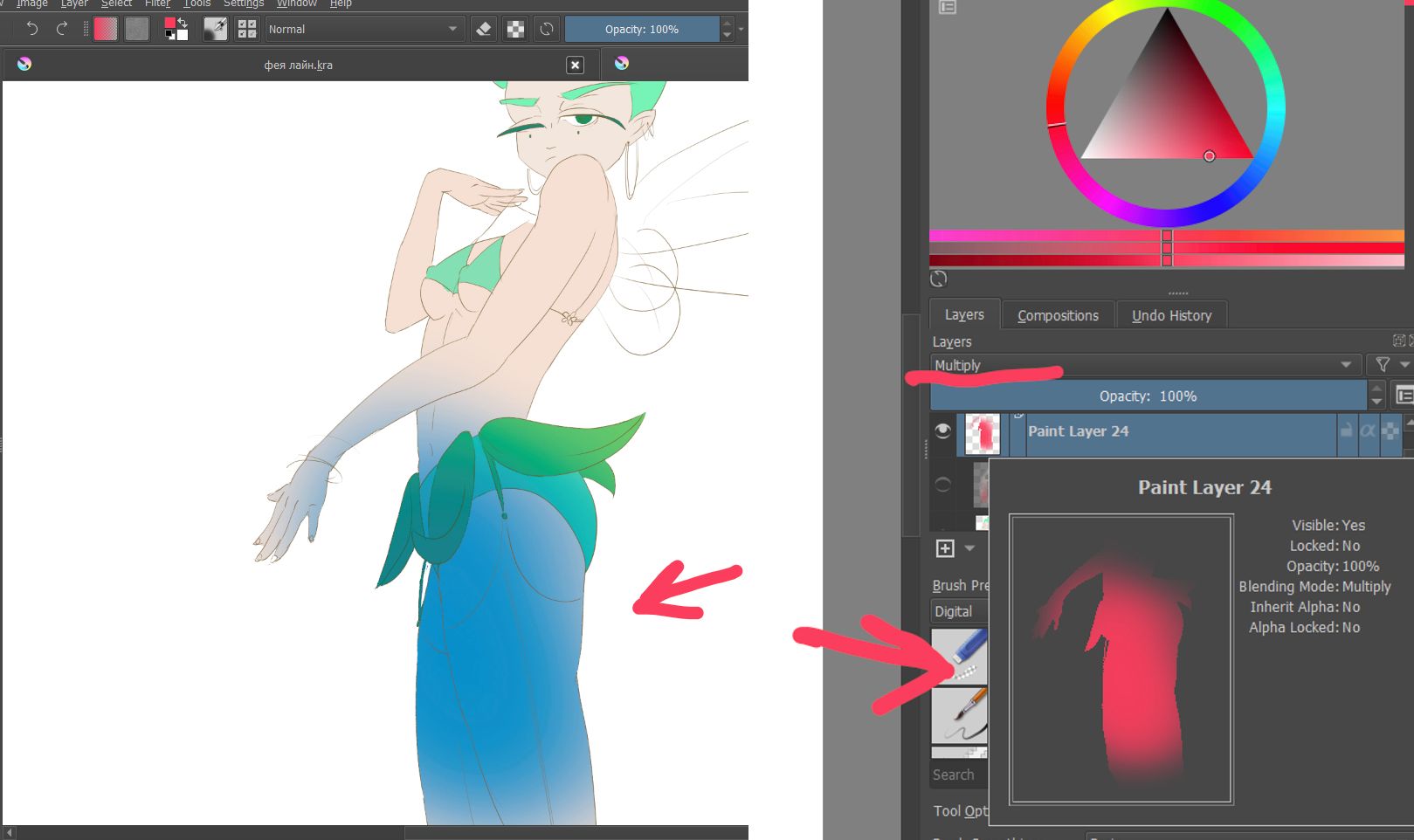The image size is (1414, 840).
Task: Hide Paint Layer 24 using eye icon
Action: pyautogui.click(x=943, y=431)
